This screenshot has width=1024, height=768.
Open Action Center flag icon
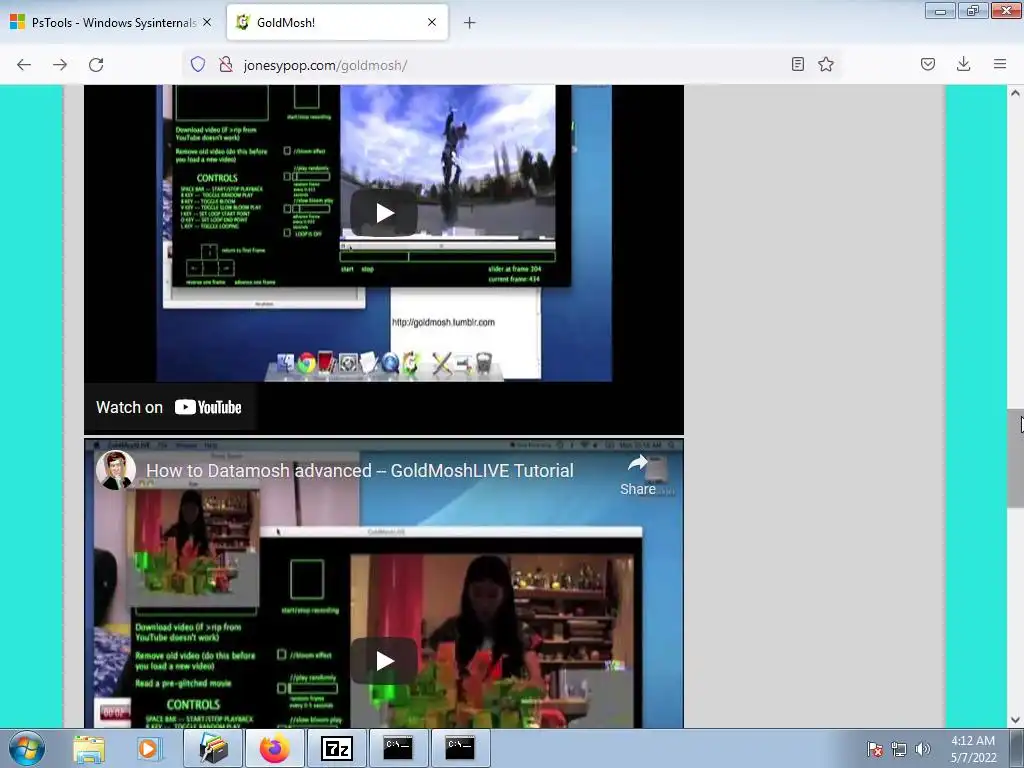click(x=875, y=749)
